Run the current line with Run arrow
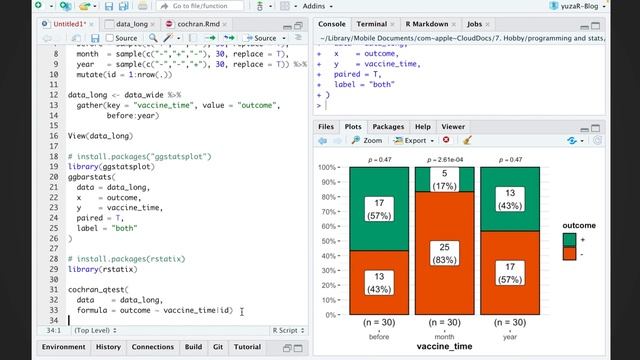 [210, 38]
